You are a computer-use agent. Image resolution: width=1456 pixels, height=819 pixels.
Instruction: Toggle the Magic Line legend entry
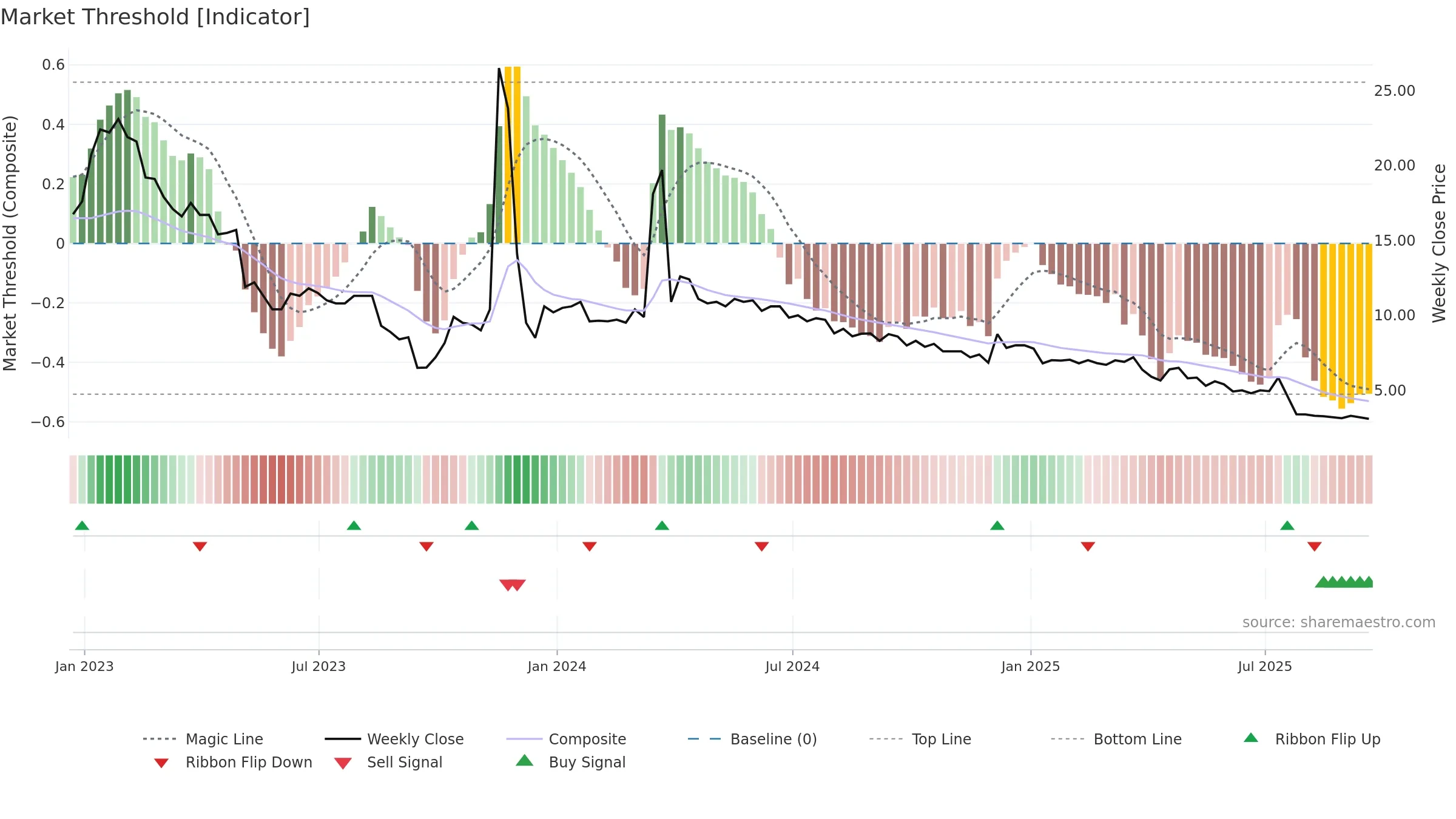tap(203, 739)
